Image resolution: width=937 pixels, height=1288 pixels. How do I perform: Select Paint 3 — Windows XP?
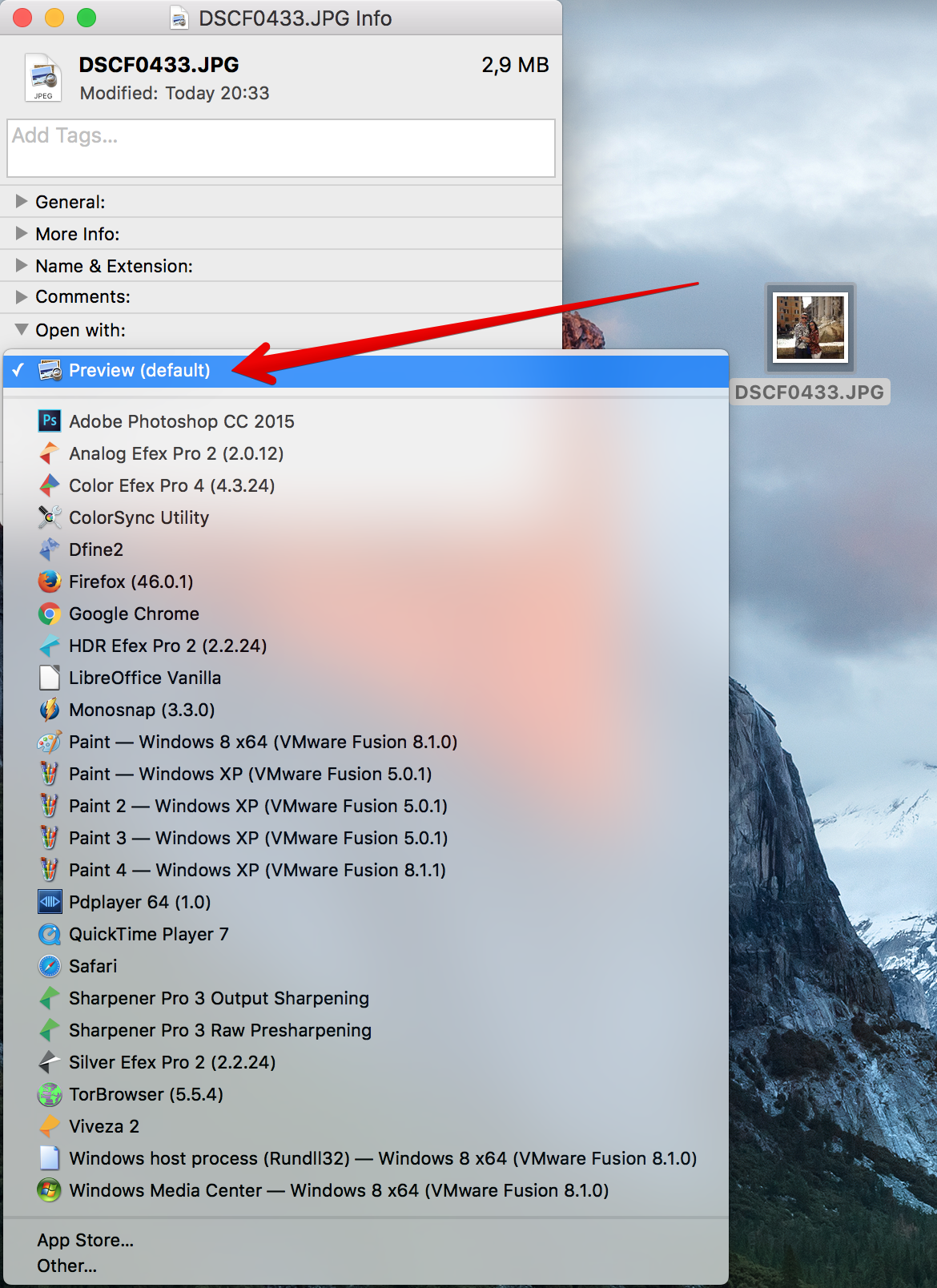366,838
